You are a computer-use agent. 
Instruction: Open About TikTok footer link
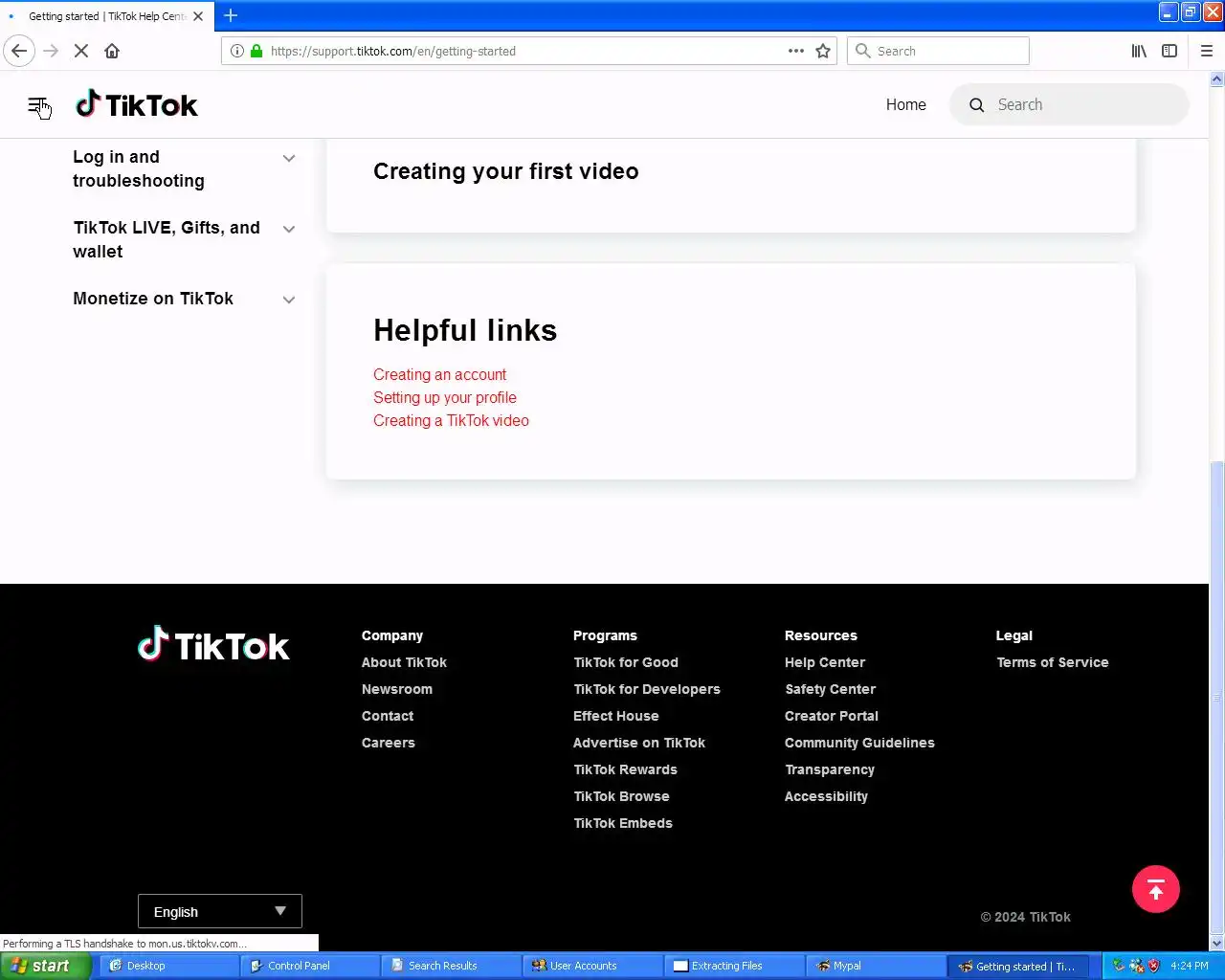pyautogui.click(x=404, y=662)
